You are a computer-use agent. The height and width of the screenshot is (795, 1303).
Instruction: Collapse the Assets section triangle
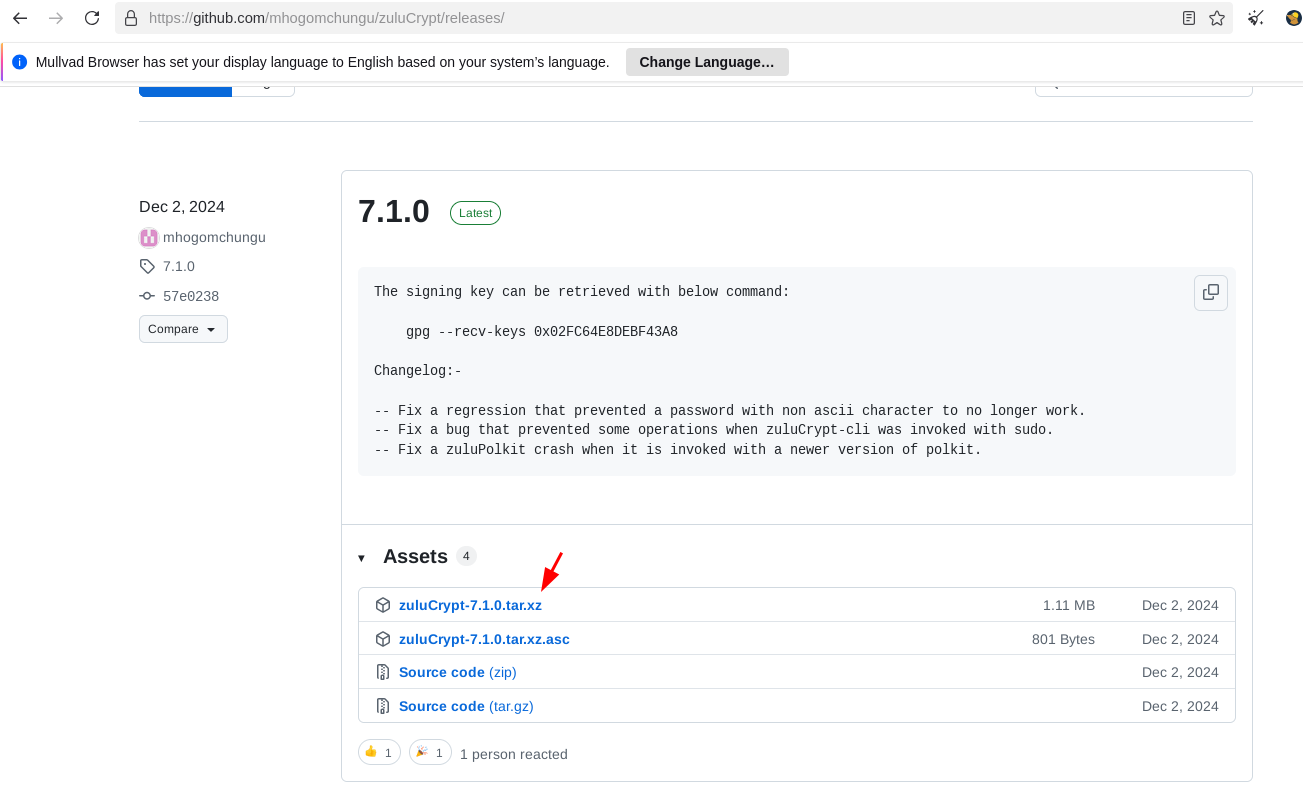(361, 558)
